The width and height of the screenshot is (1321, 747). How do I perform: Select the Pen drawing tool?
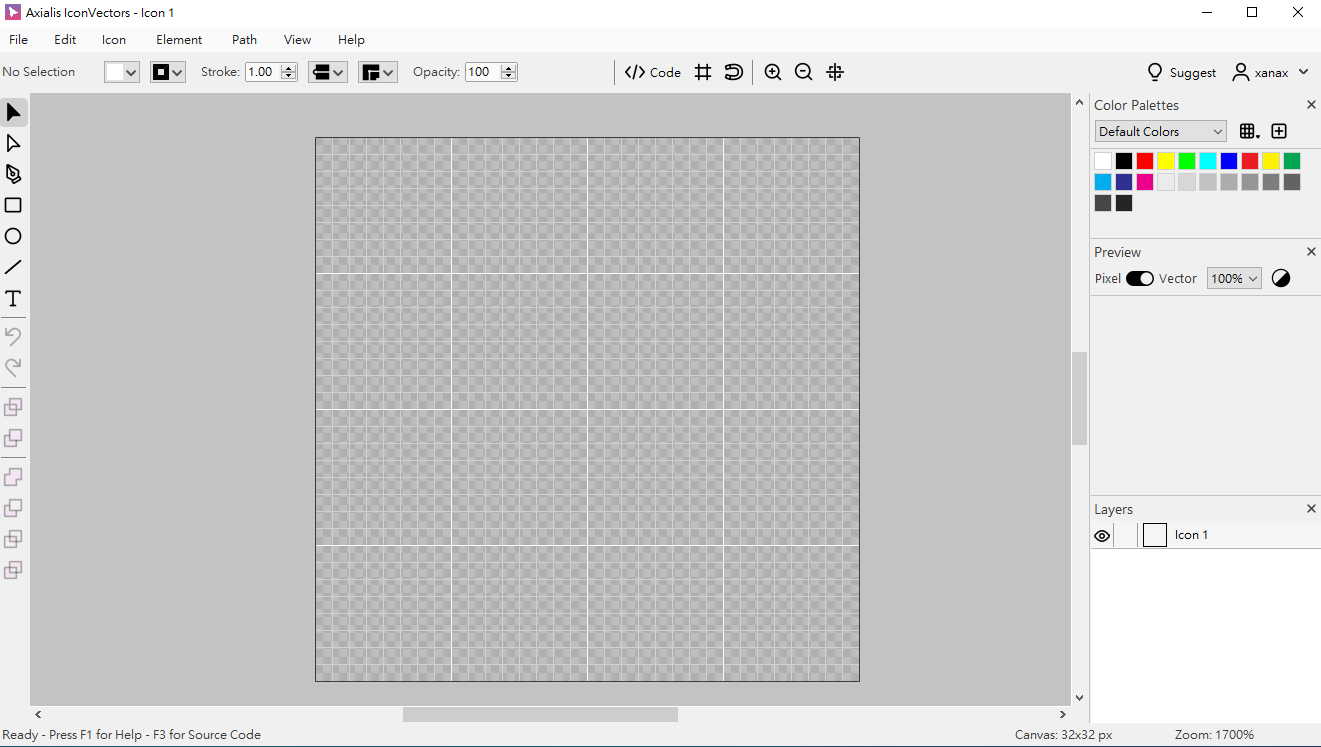(x=13, y=174)
